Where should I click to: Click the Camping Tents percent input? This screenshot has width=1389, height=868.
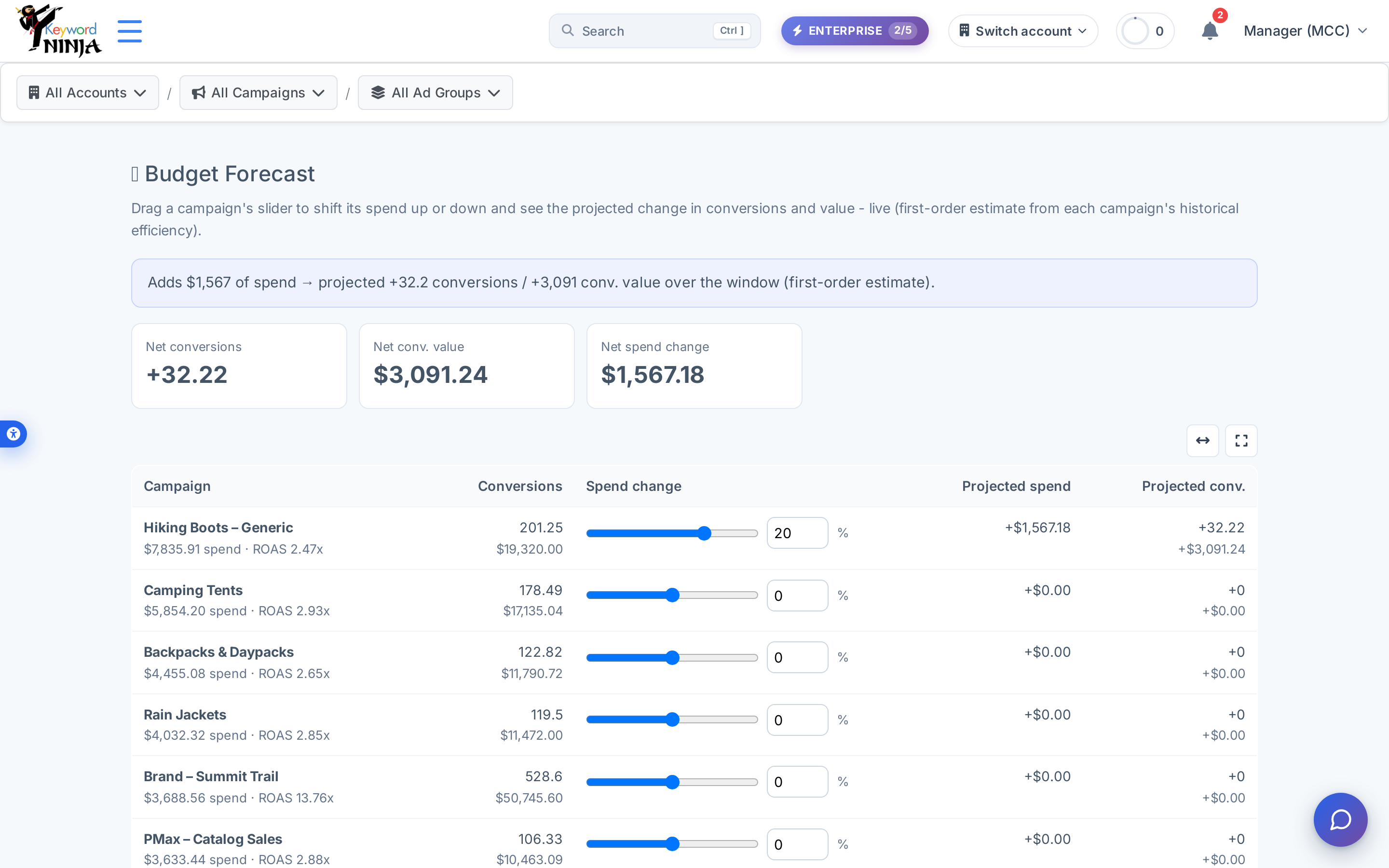[x=797, y=596]
